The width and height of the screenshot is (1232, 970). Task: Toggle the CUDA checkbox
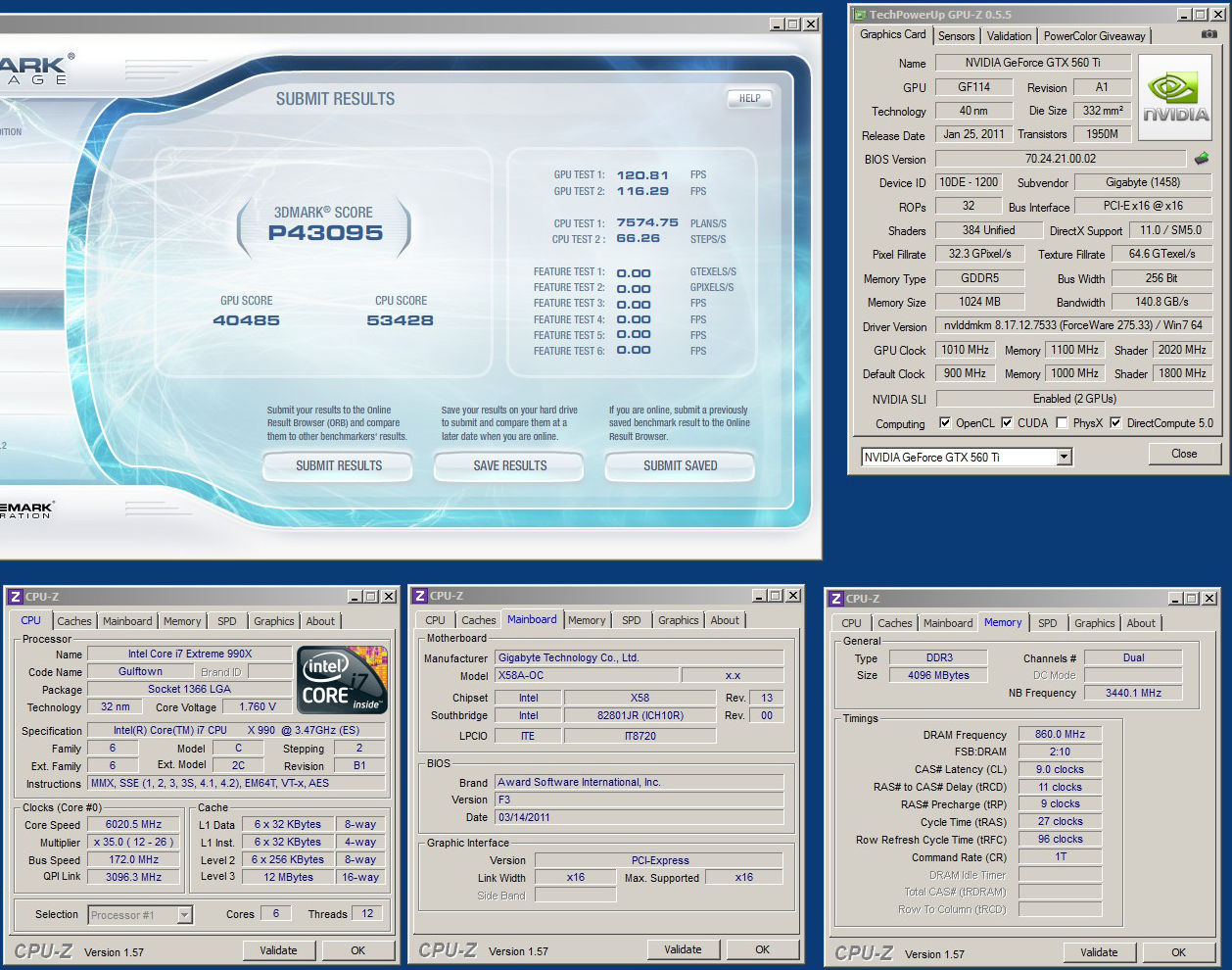pos(1007,423)
